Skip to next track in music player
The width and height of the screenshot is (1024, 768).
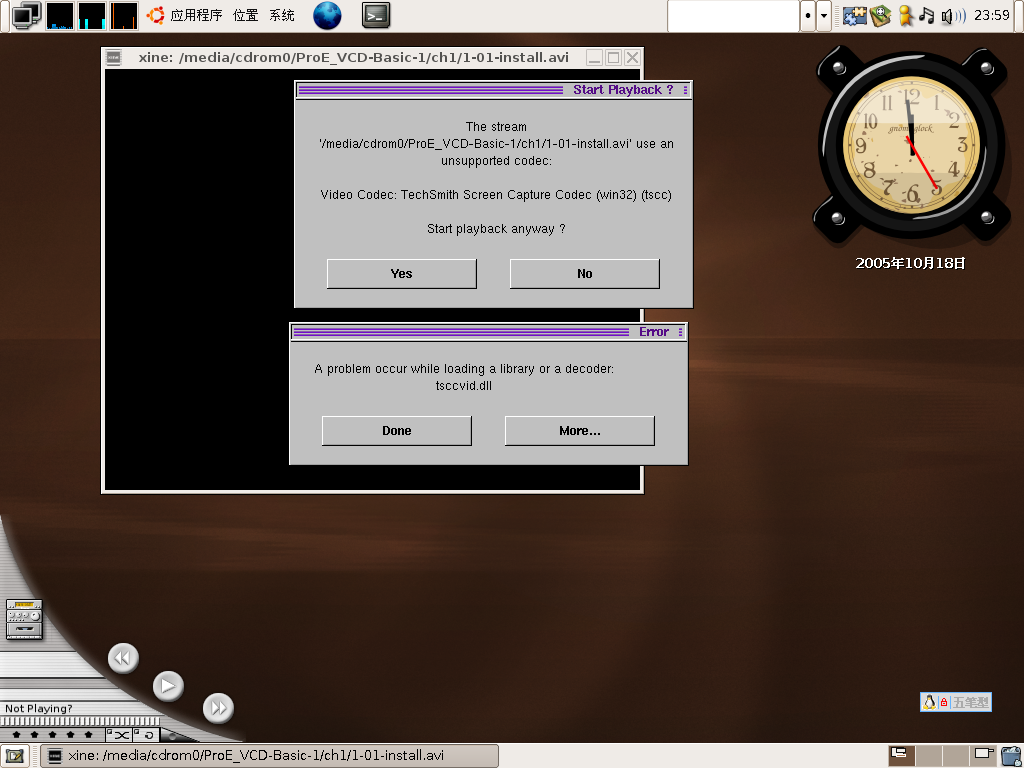(x=218, y=708)
